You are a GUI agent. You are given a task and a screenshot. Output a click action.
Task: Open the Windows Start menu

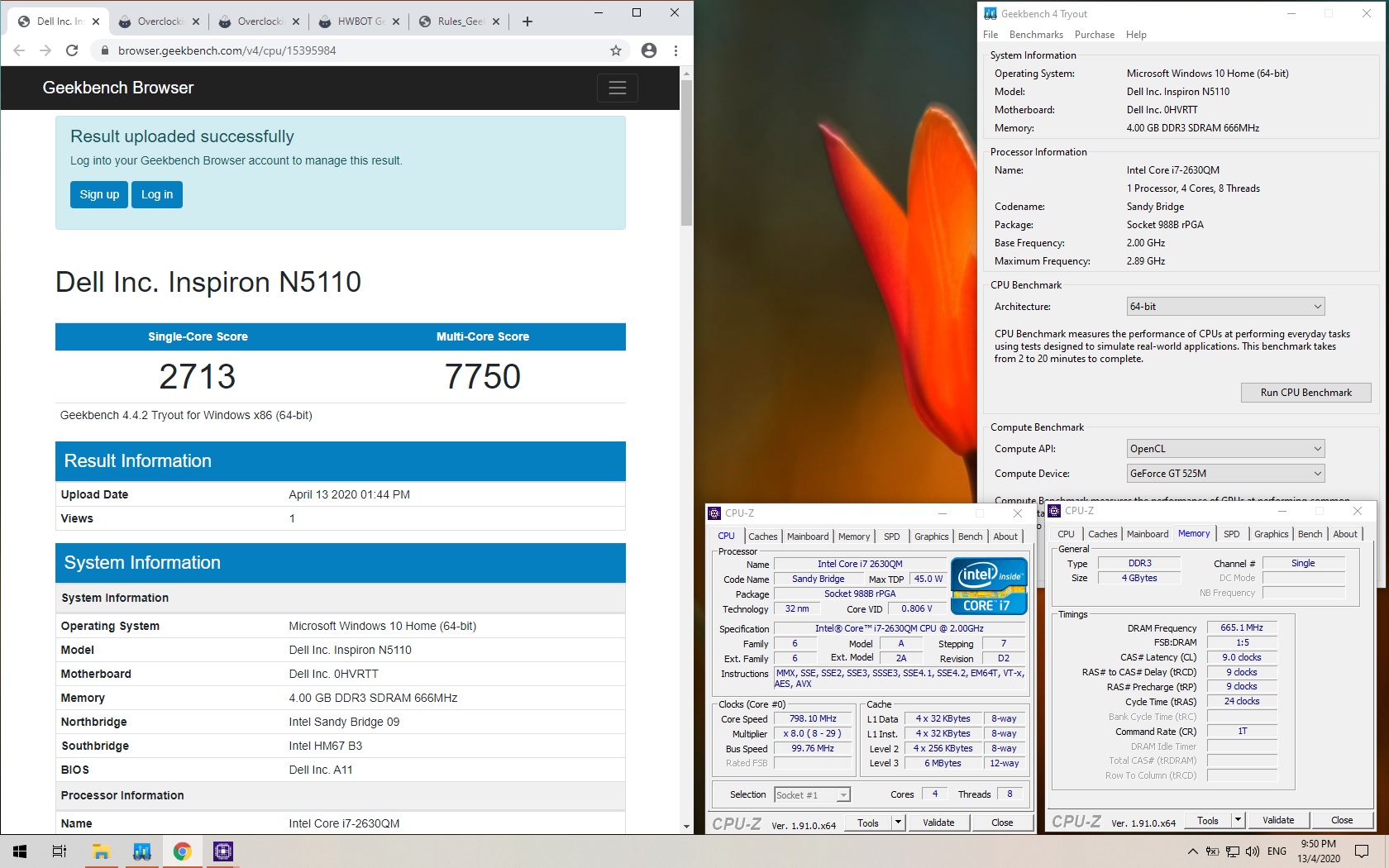point(20,851)
